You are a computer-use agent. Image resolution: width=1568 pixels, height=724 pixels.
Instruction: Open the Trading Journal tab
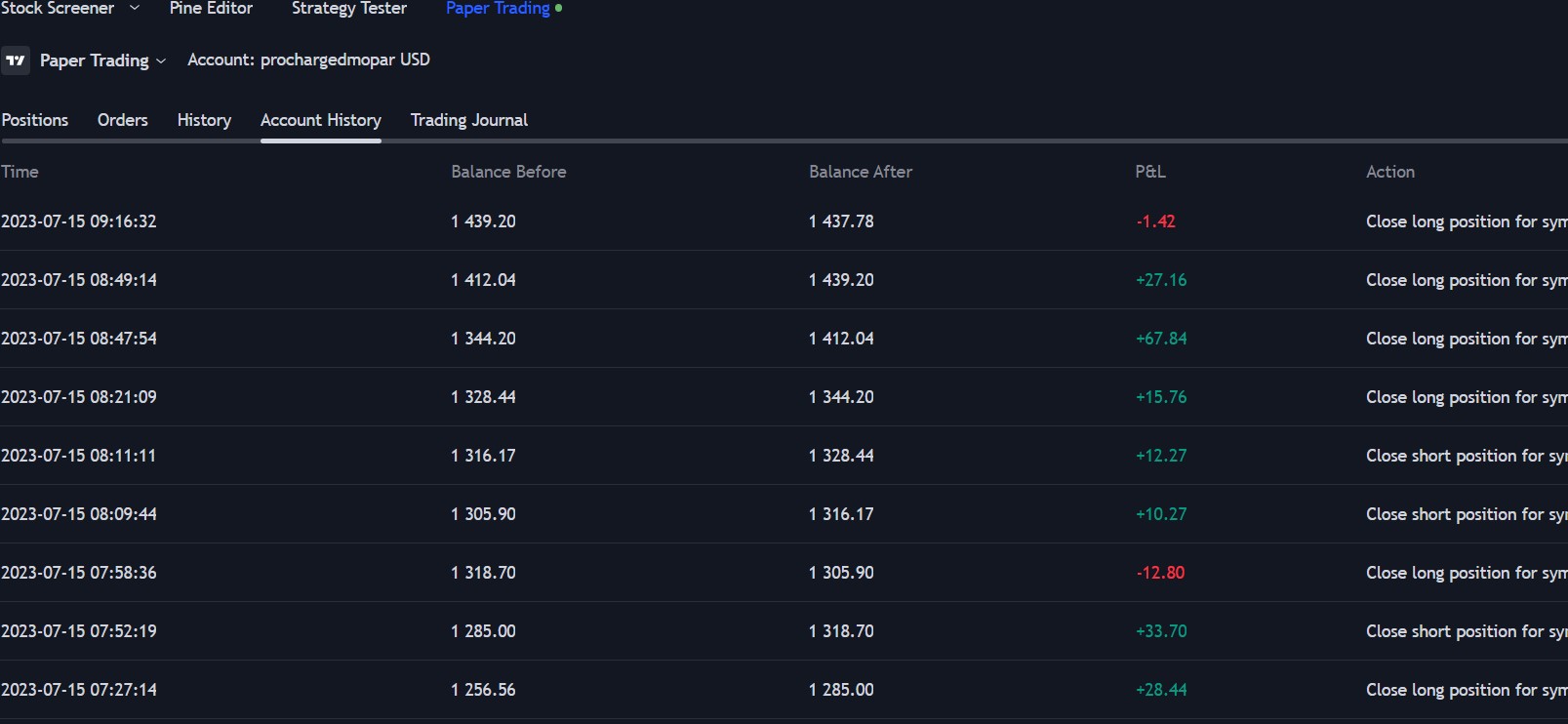tap(468, 120)
